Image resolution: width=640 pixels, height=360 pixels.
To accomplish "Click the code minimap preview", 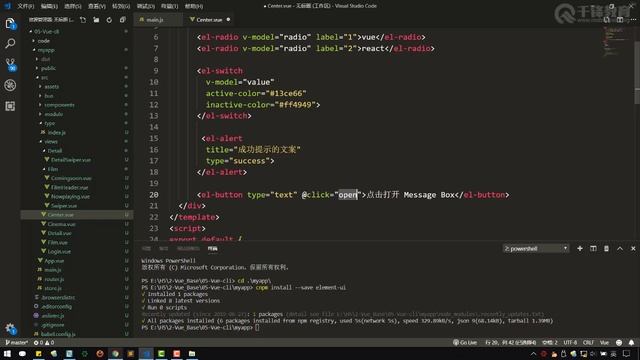I will tap(618, 41).
